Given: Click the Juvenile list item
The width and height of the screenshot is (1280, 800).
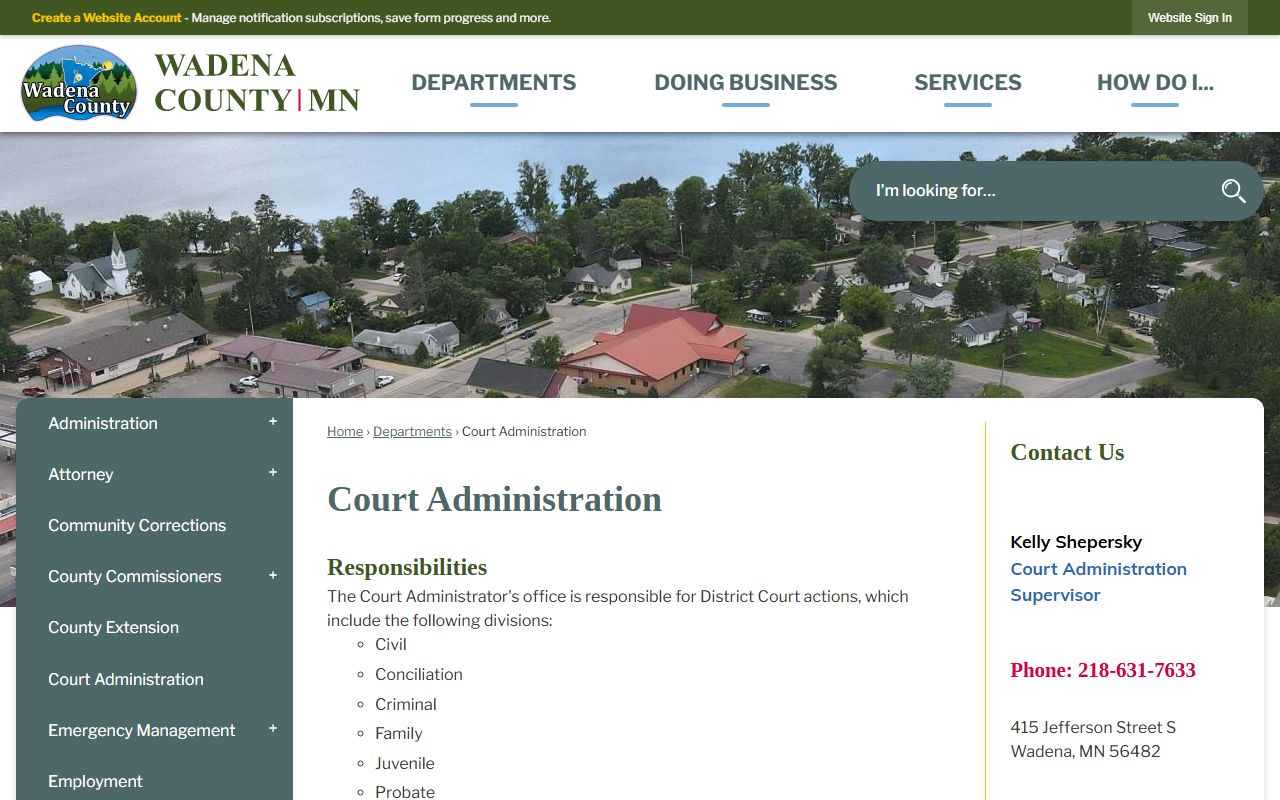Looking at the screenshot, I should pyautogui.click(x=405, y=763).
